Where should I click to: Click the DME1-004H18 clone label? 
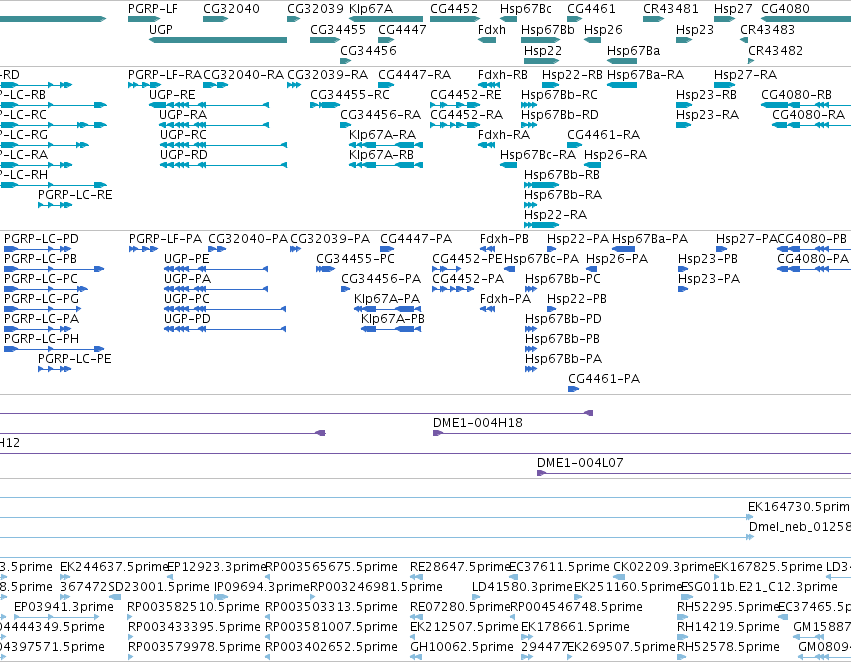478,423
